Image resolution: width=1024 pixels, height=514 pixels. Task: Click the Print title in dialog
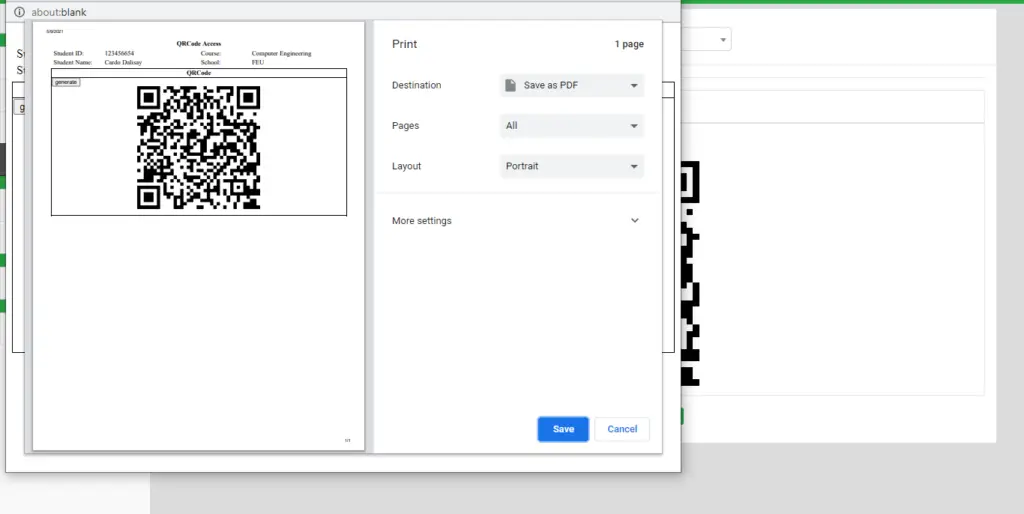click(x=404, y=44)
